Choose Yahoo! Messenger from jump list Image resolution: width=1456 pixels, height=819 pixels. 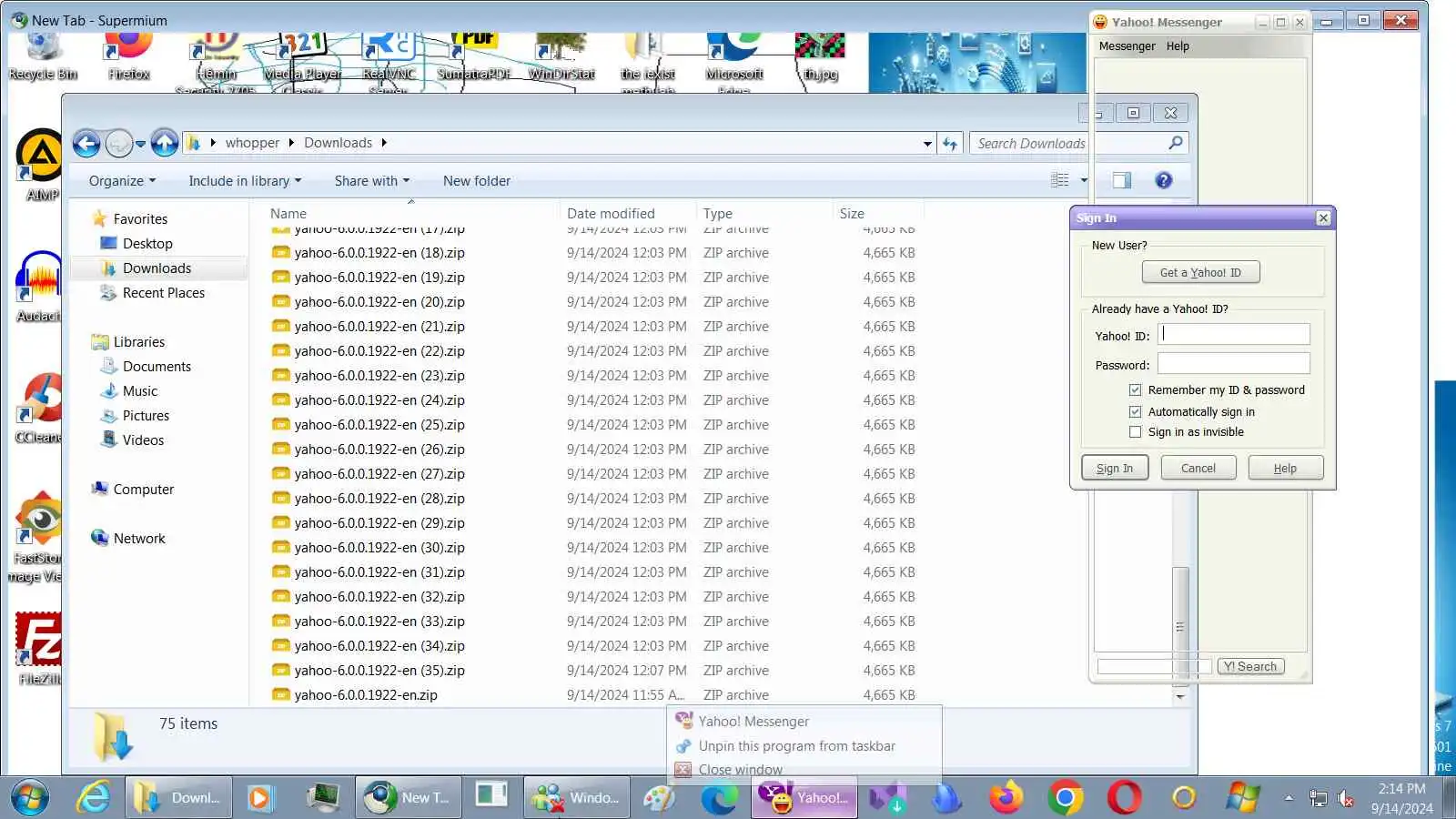coord(804,721)
